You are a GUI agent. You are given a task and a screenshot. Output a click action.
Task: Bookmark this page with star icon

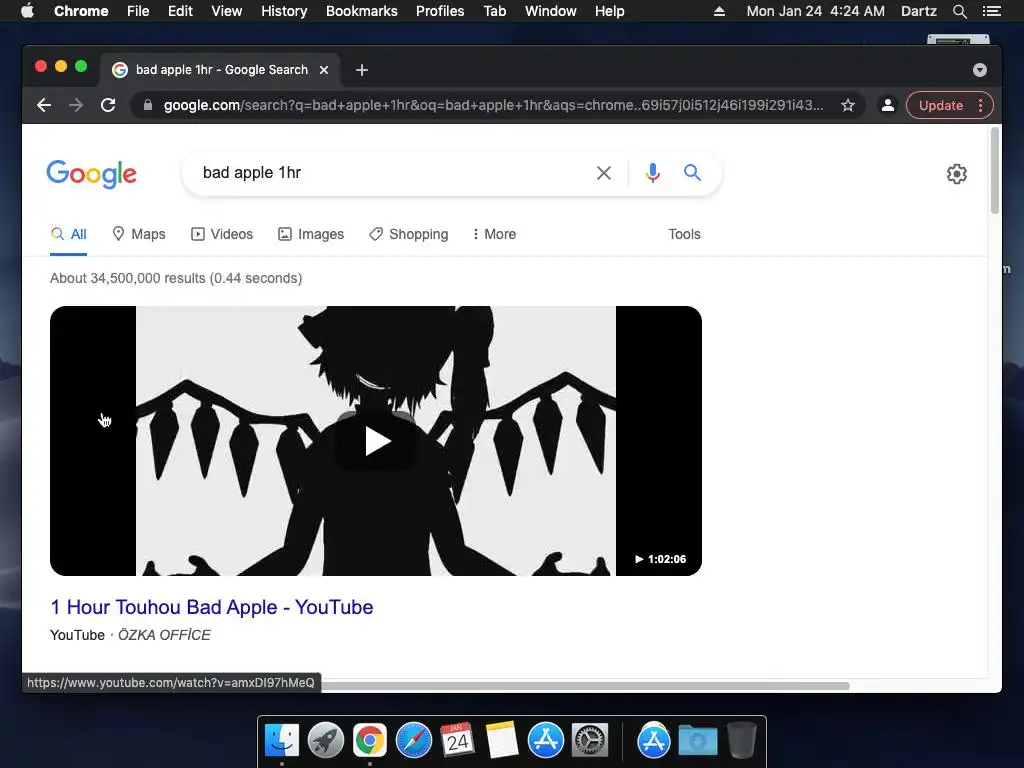pos(848,105)
